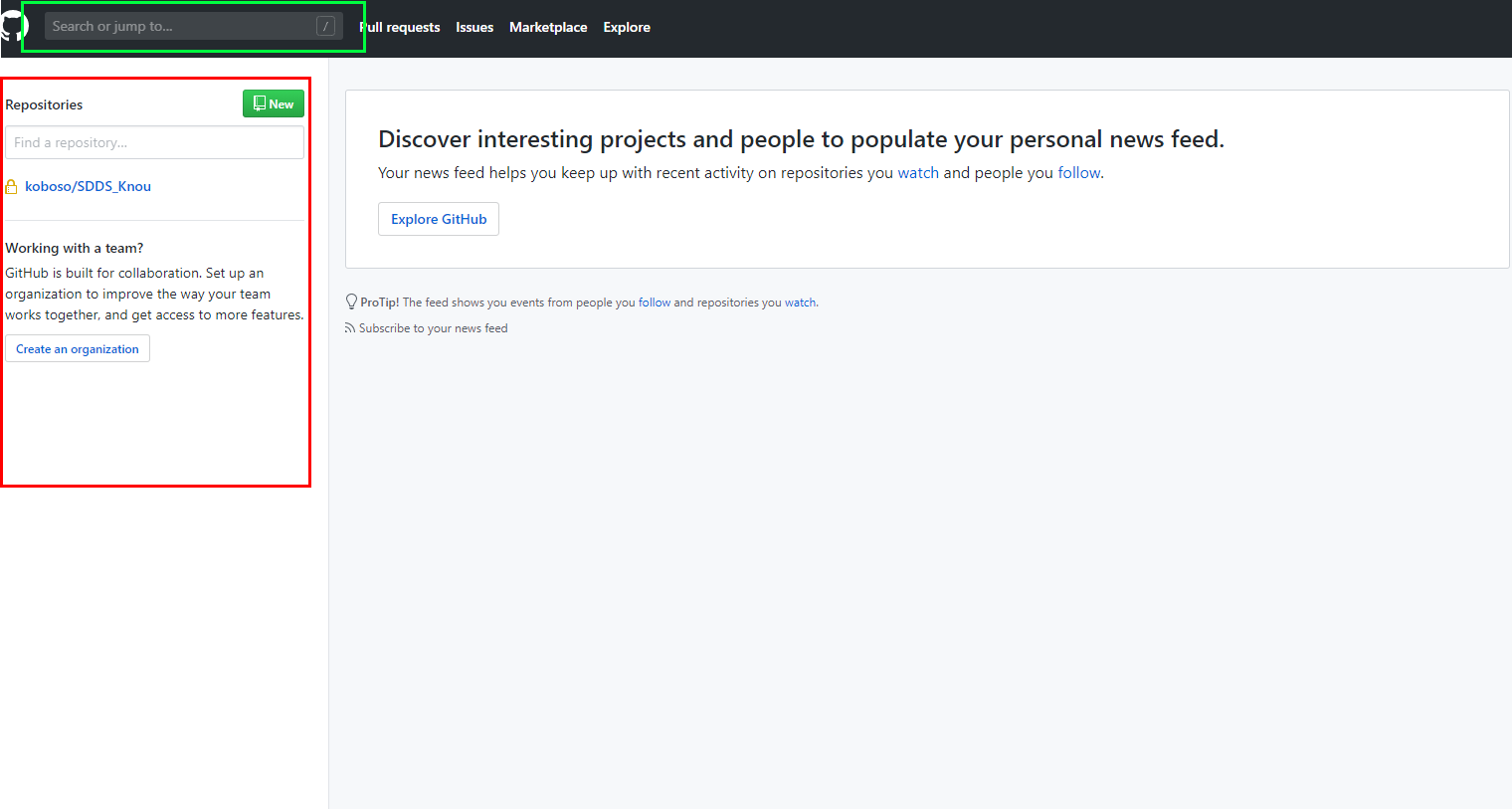Screen dimensions: 1512x809
Task: Focus the Search or jump to field
Action: 194,27
